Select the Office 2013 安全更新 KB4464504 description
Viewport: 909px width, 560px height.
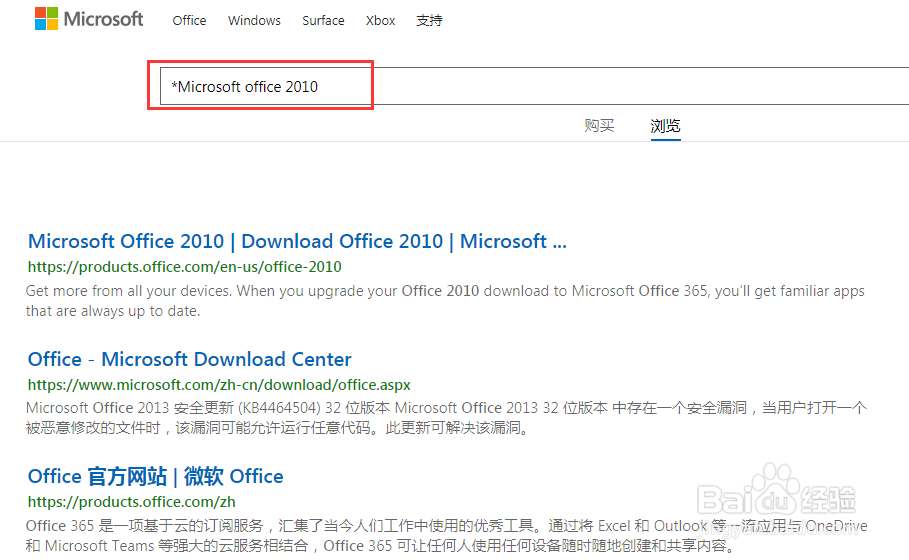click(446, 418)
